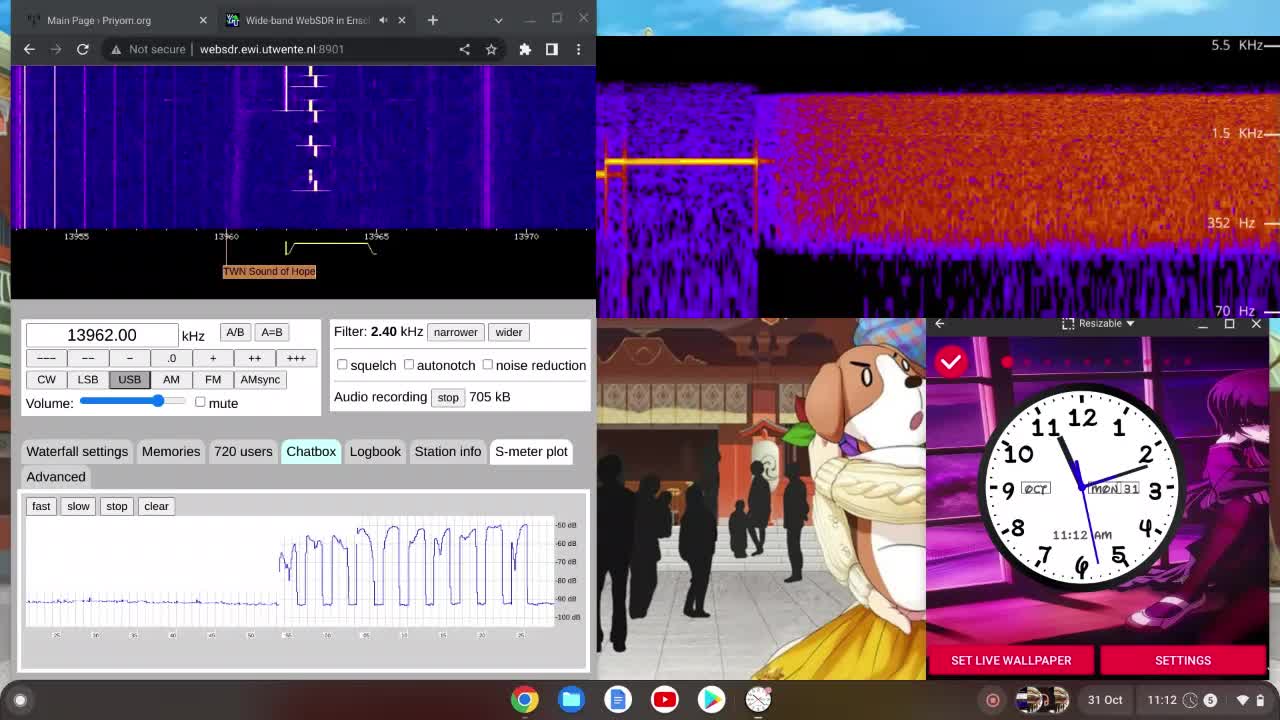Screen dimensions: 1280x720
Task: Tune up with the triple plus button
Action: coord(296,358)
